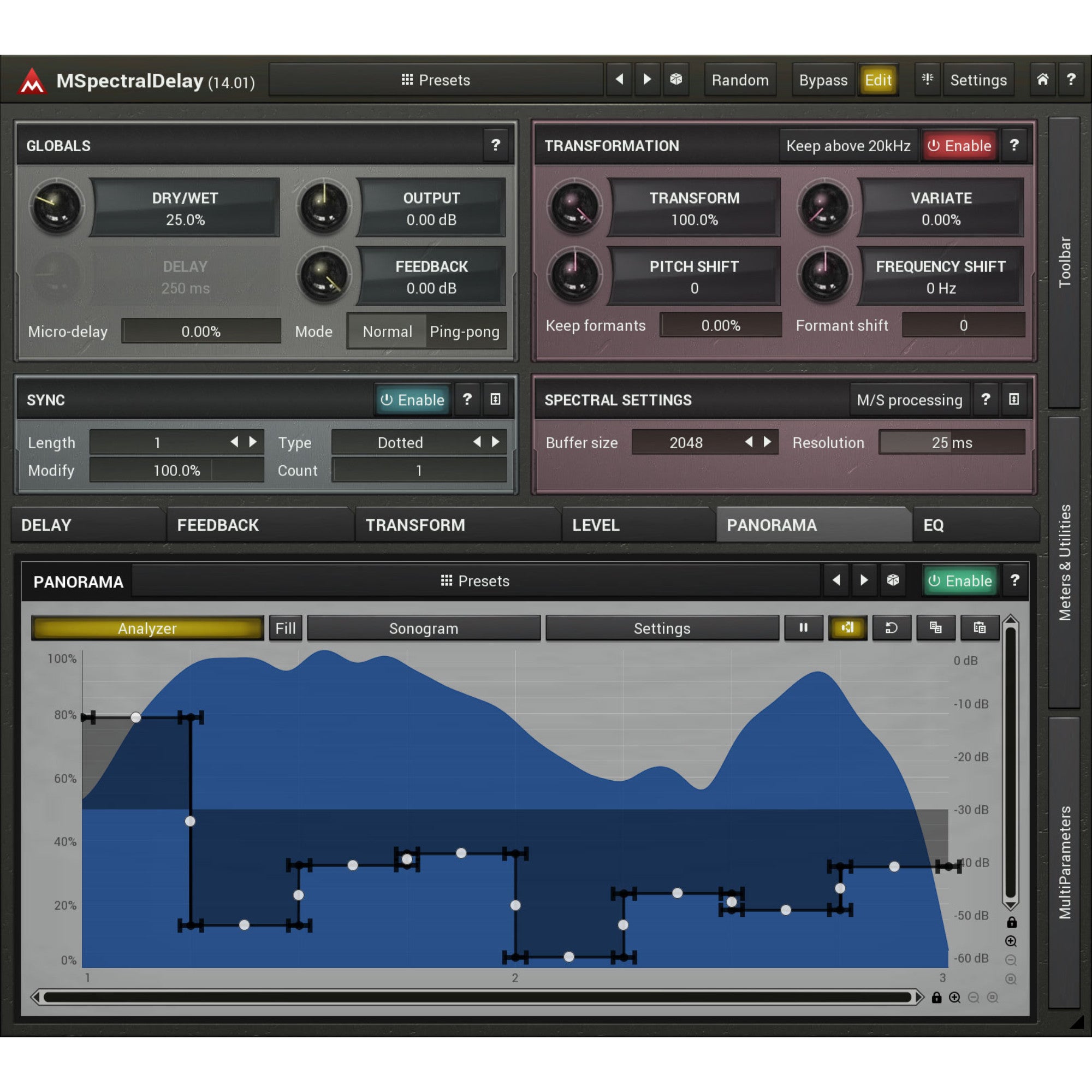Screen dimensions: 1092x1092
Task: Toggle the Bypass button
Action: [x=823, y=80]
